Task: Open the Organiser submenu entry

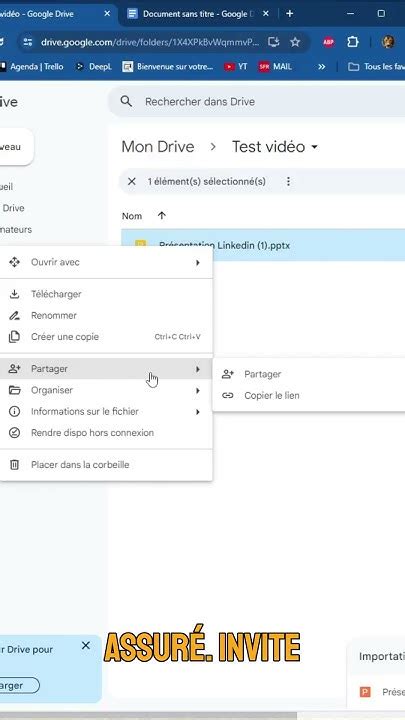Action: pyautogui.click(x=106, y=390)
